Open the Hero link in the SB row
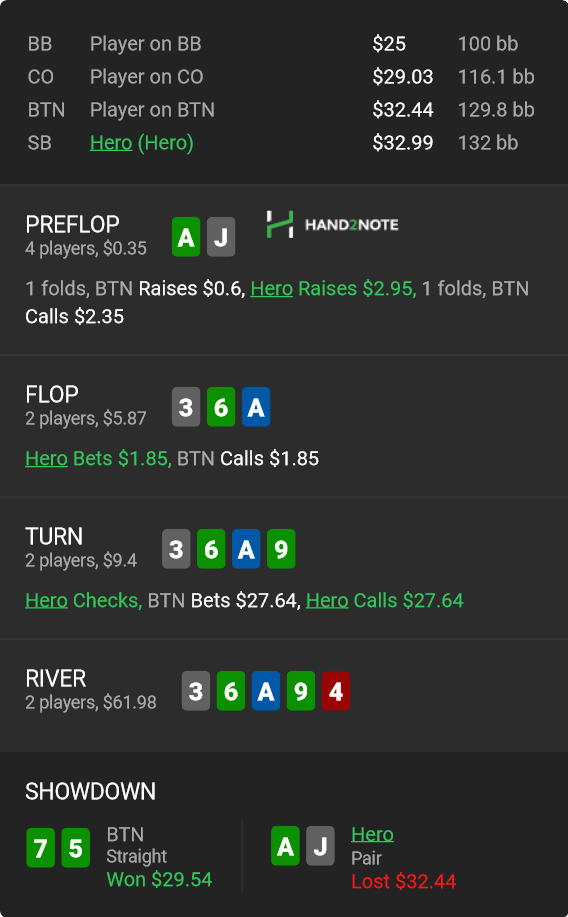 click(x=111, y=143)
